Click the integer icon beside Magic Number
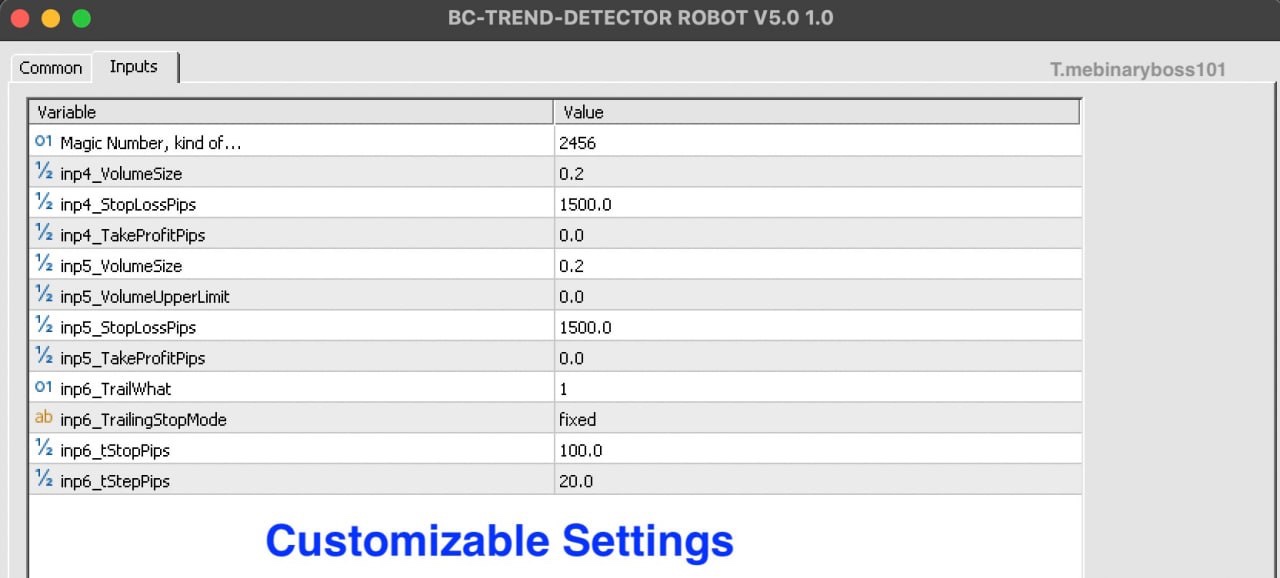The width and height of the screenshot is (1280, 578). click(43, 142)
